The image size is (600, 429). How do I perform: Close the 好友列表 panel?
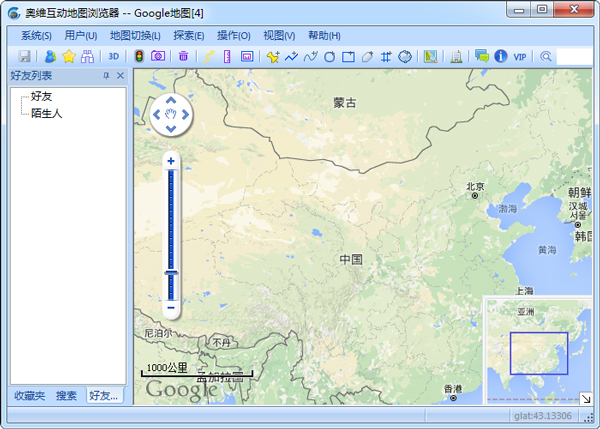click(x=120, y=76)
